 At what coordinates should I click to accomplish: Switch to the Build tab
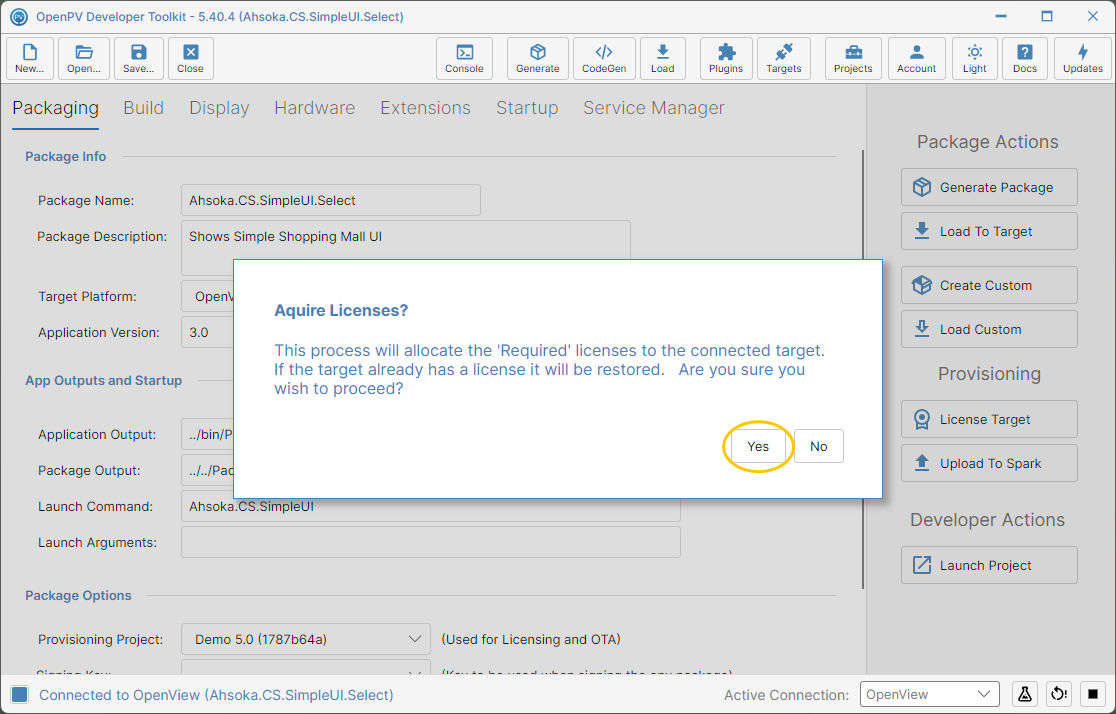(144, 108)
